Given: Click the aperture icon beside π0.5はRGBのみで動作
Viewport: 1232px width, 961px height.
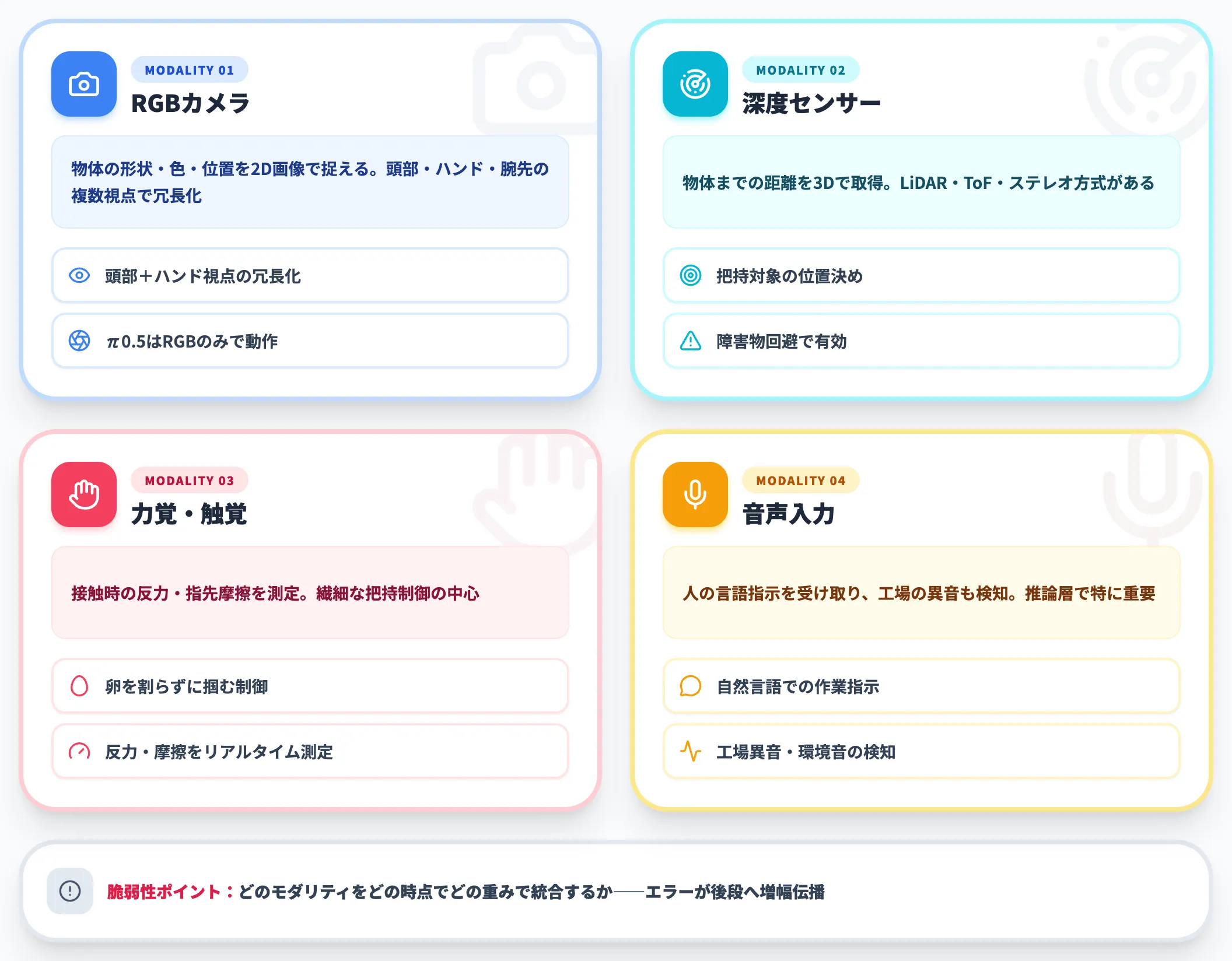Looking at the screenshot, I should pyautogui.click(x=79, y=341).
